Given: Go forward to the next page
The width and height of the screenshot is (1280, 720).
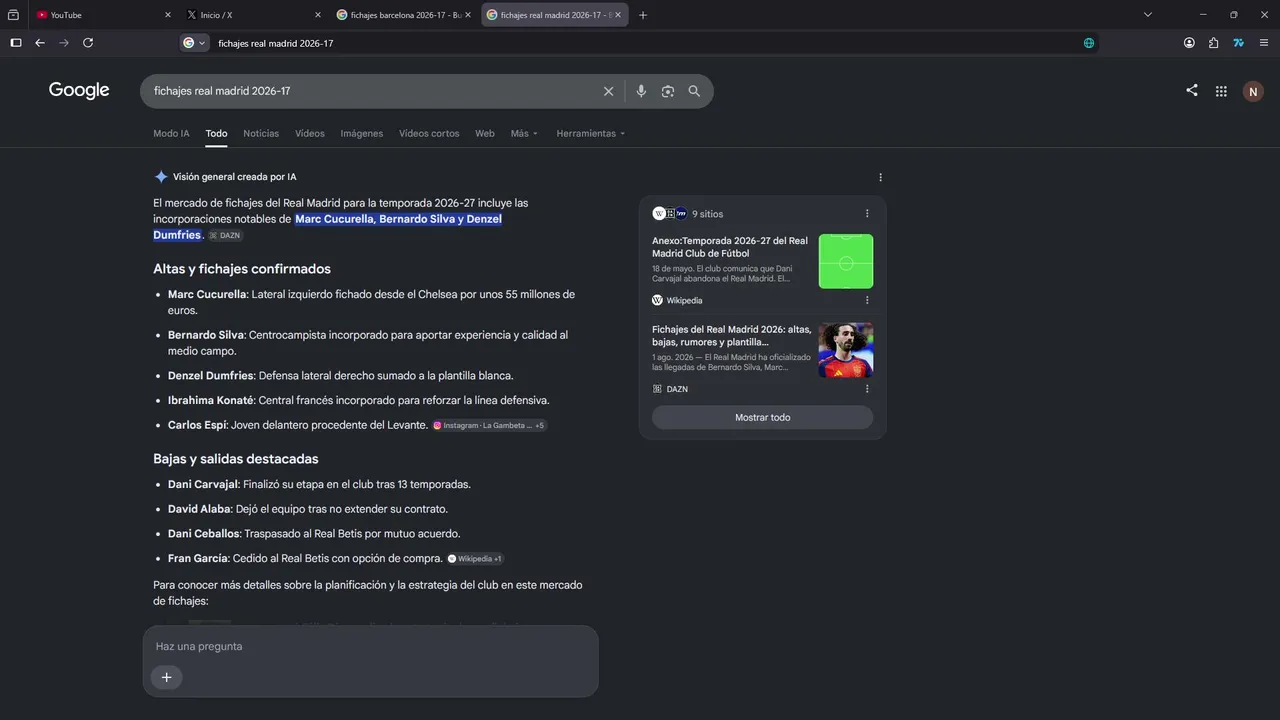Looking at the screenshot, I should click(64, 43).
